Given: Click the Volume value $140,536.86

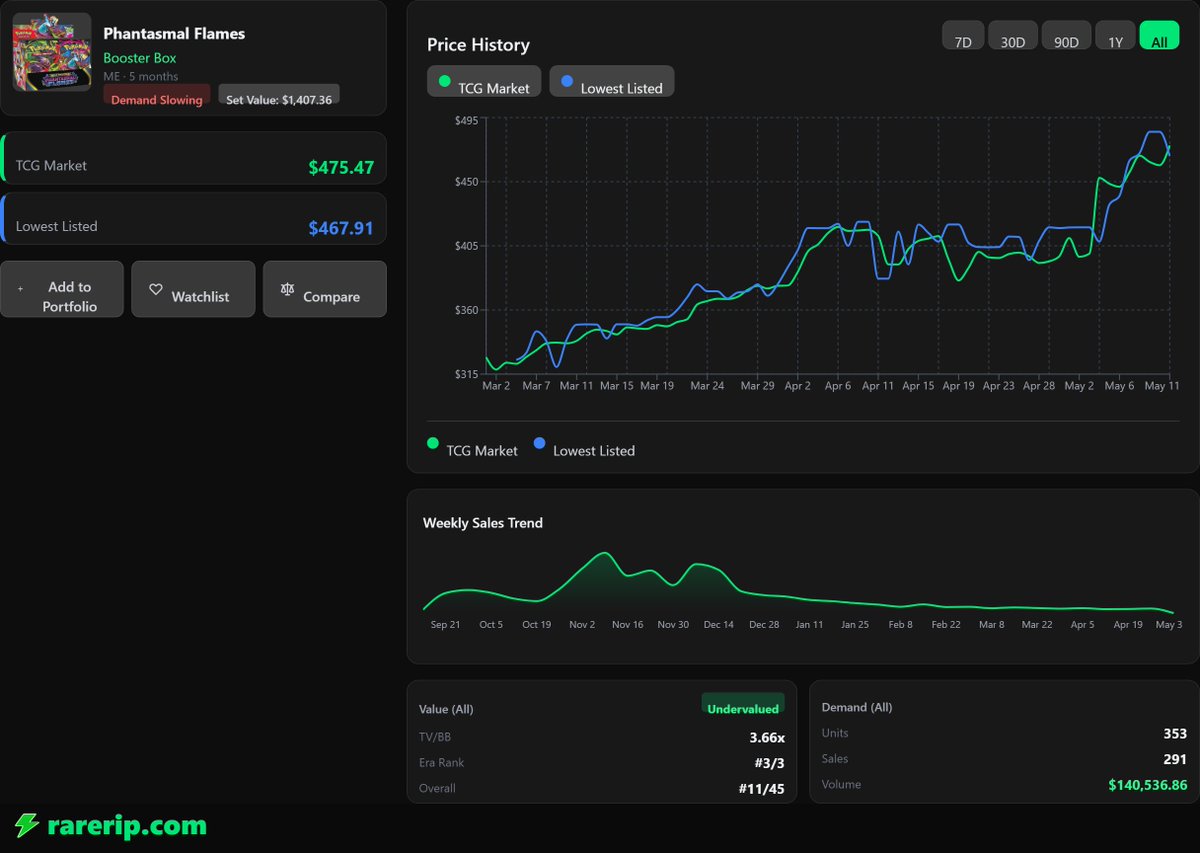Looking at the screenshot, I should point(1148,785).
